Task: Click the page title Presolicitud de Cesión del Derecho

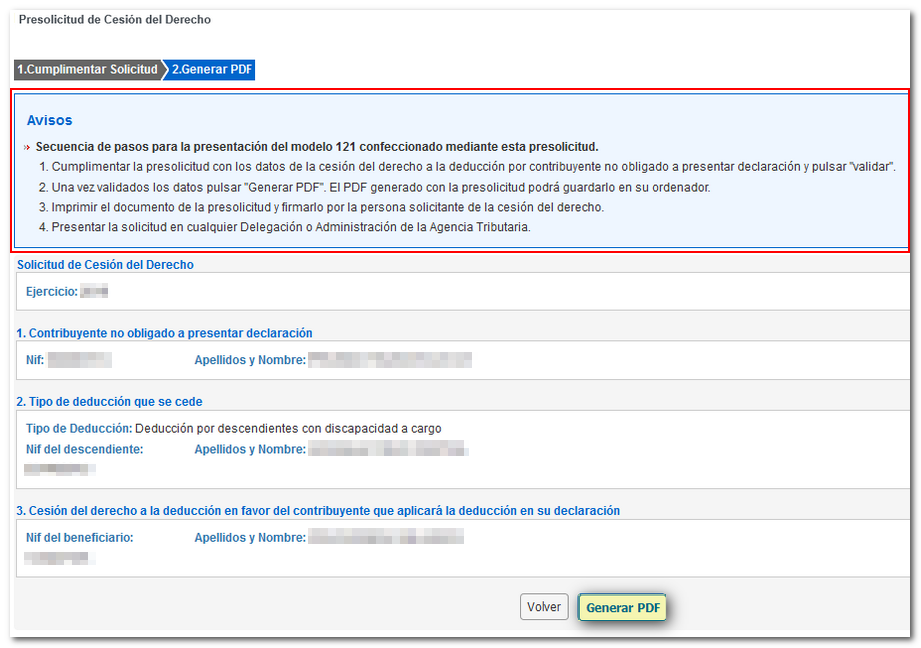Action: click(x=115, y=20)
